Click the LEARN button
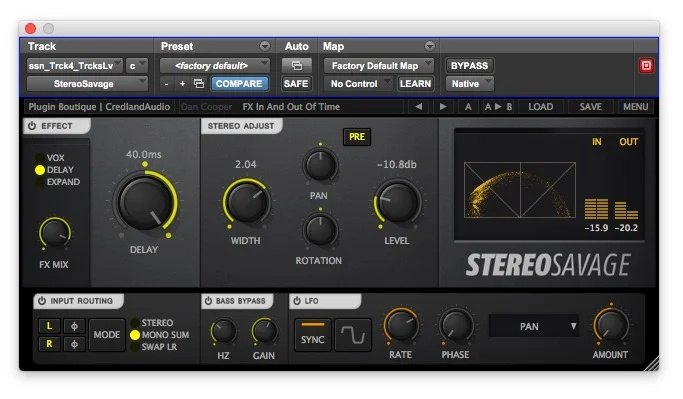The height and width of the screenshot is (399, 683). pos(415,84)
